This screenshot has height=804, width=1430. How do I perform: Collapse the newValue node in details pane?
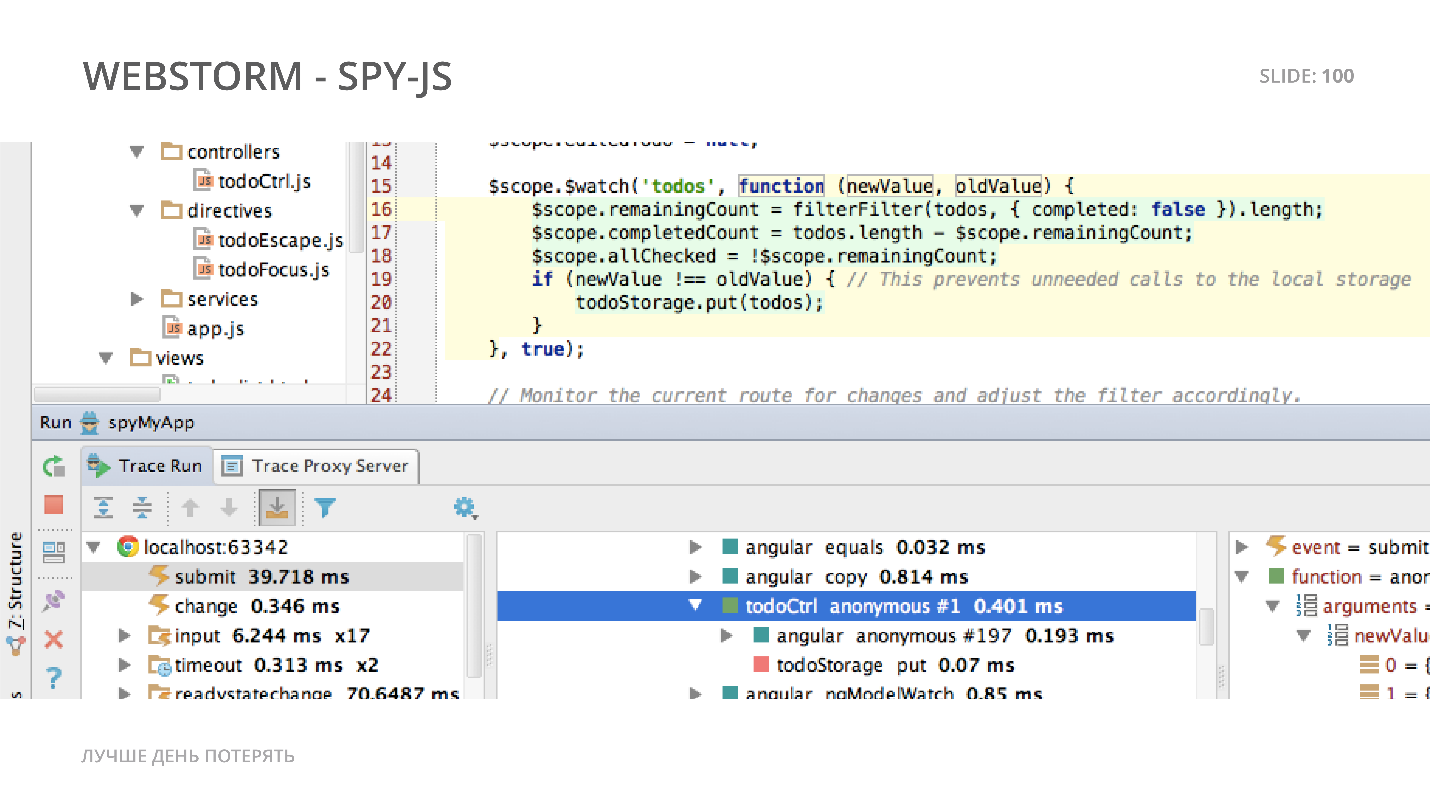1304,636
